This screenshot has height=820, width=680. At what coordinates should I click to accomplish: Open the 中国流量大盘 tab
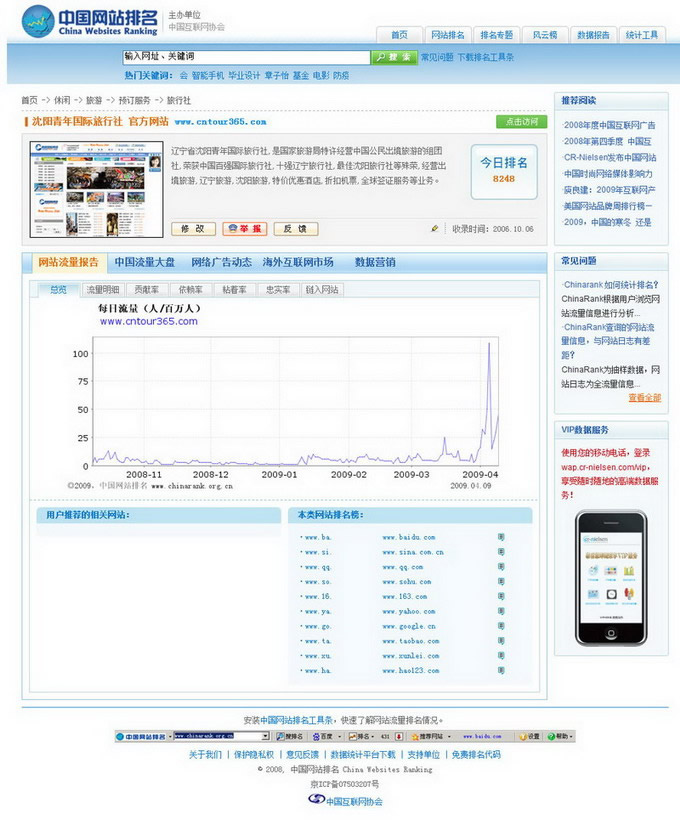pos(144,263)
